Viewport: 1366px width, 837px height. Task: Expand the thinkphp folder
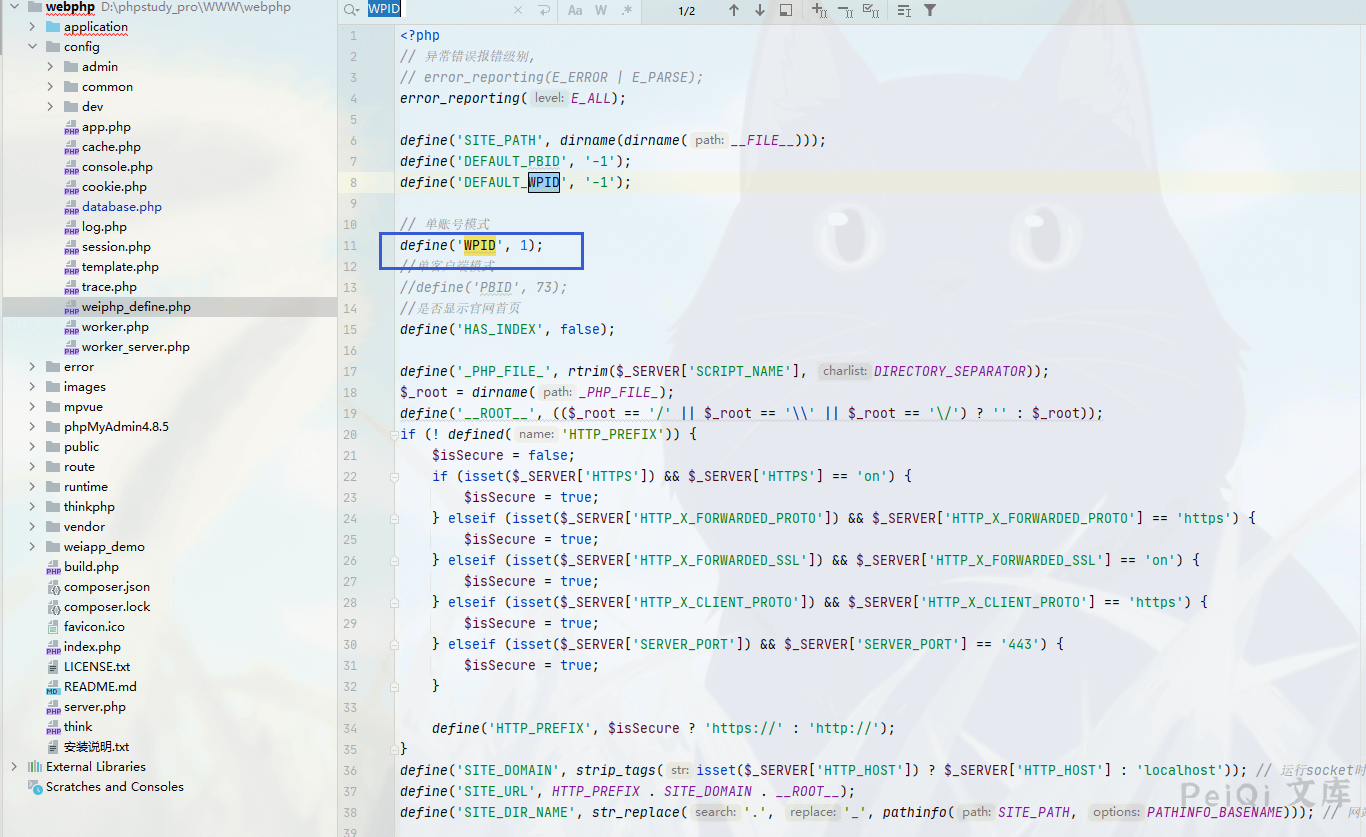click(x=33, y=507)
